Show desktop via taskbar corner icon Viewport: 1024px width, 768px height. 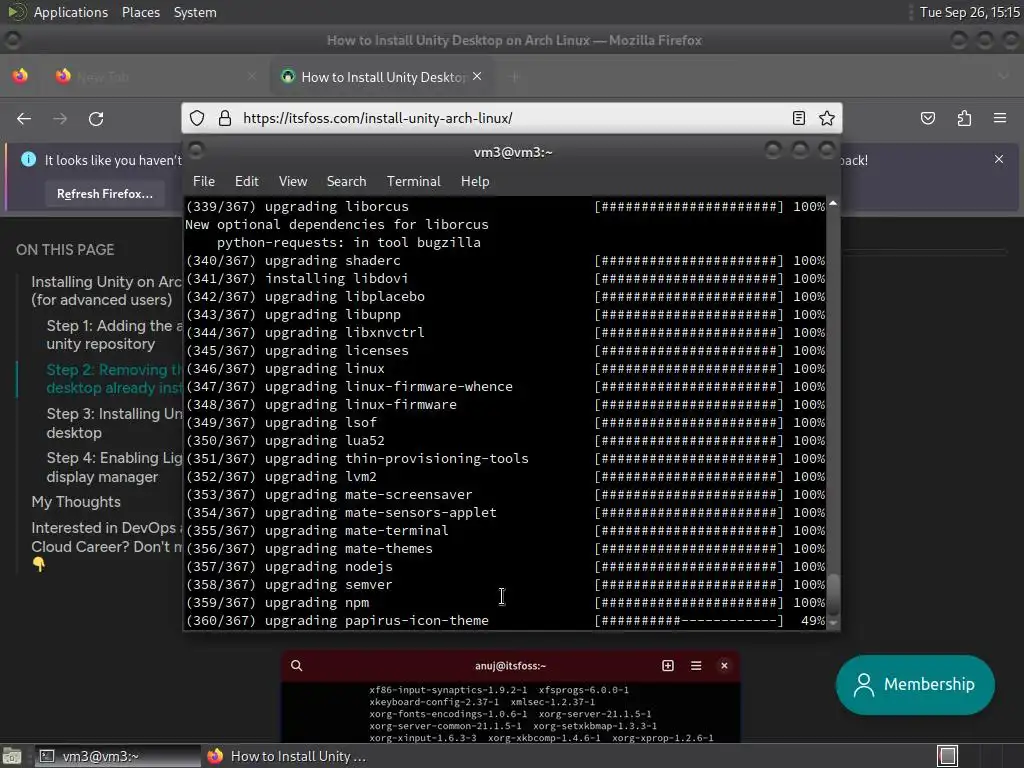pyautogui.click(x=12, y=756)
